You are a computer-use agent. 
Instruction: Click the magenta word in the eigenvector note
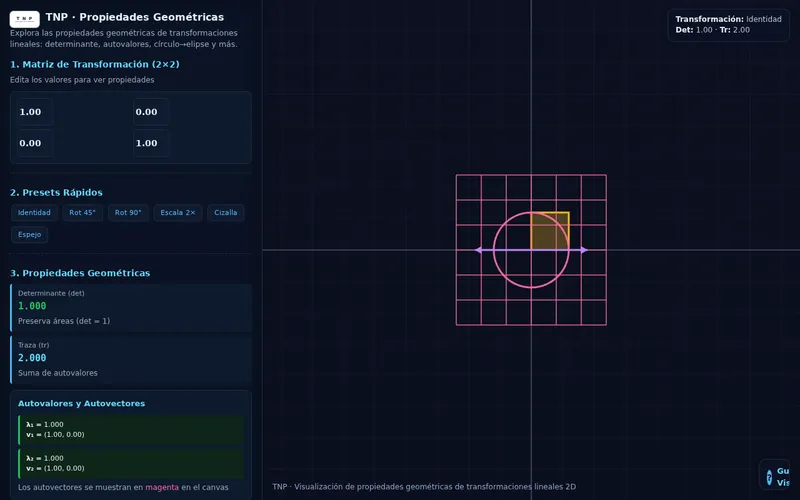point(162,487)
